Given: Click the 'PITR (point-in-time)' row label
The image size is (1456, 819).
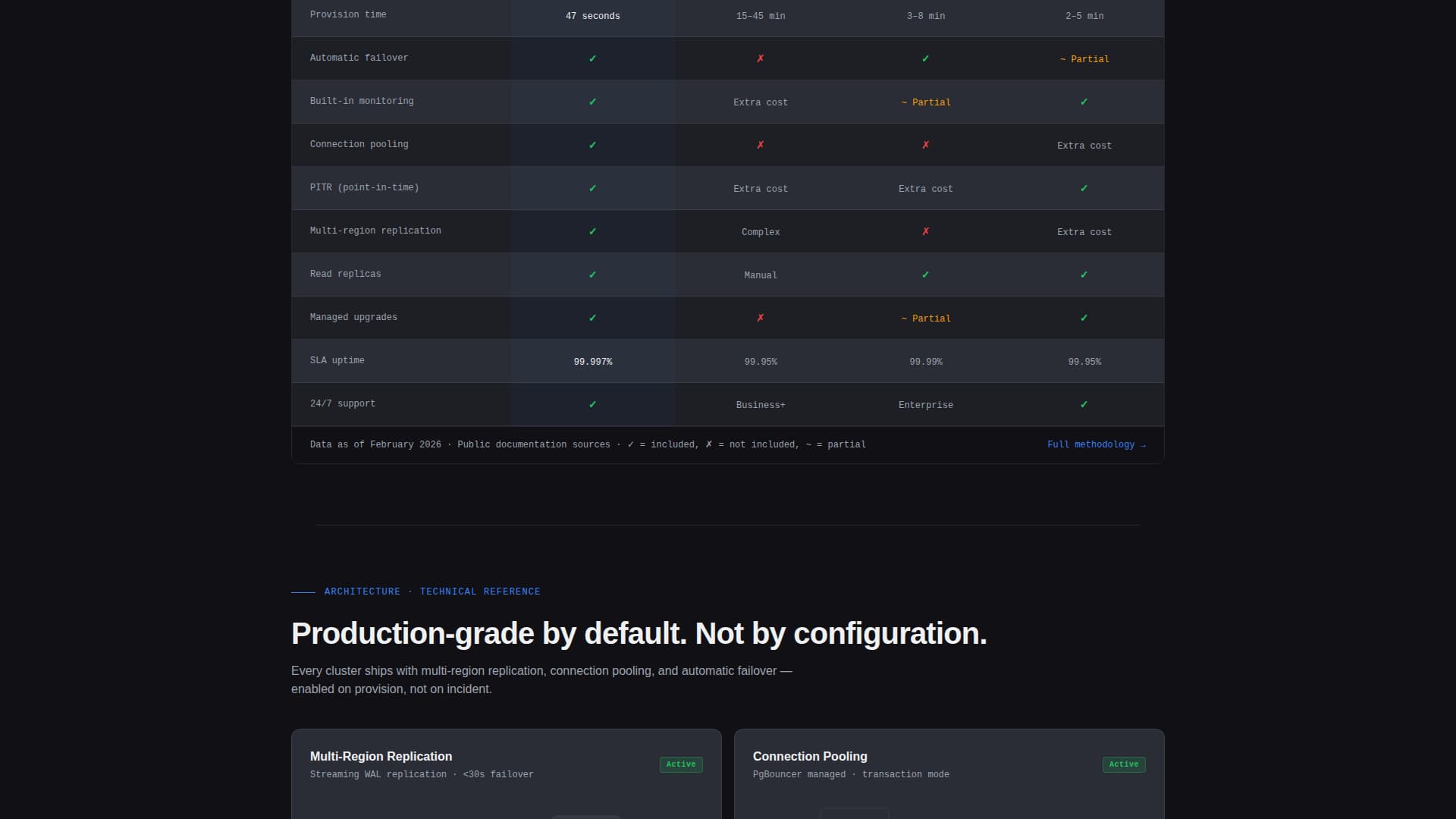Looking at the screenshot, I should pos(364,187).
